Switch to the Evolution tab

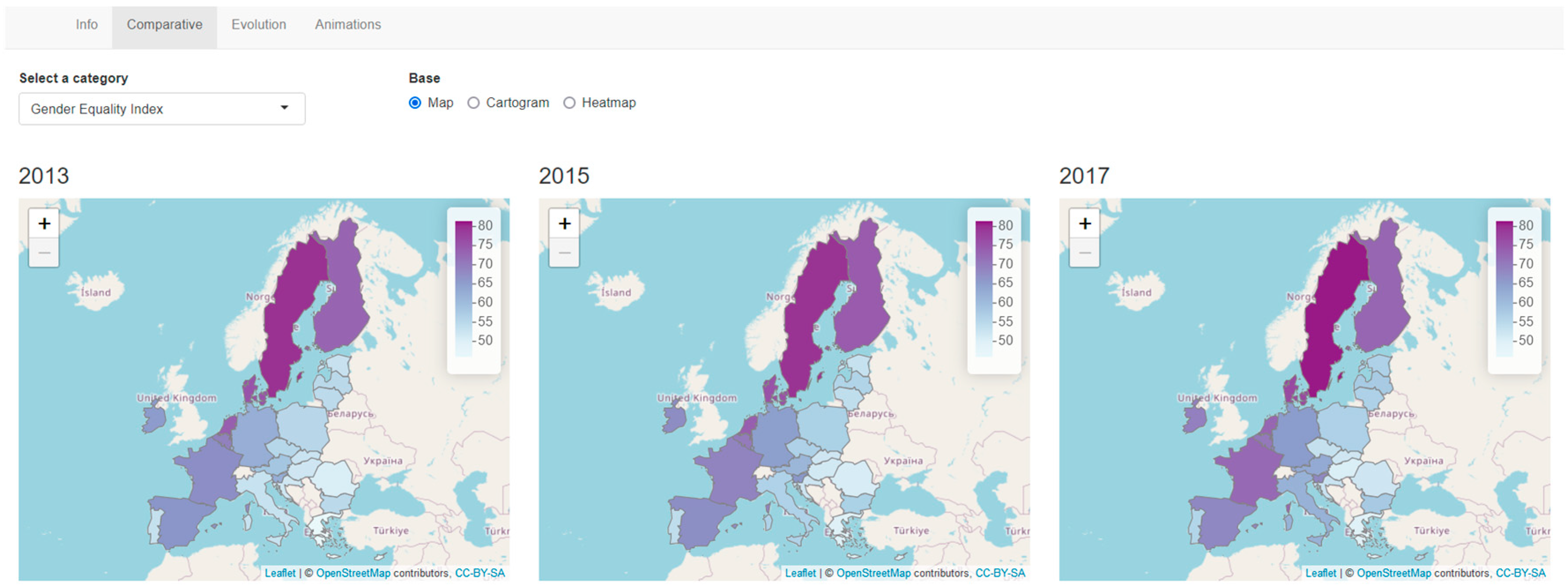(x=258, y=25)
